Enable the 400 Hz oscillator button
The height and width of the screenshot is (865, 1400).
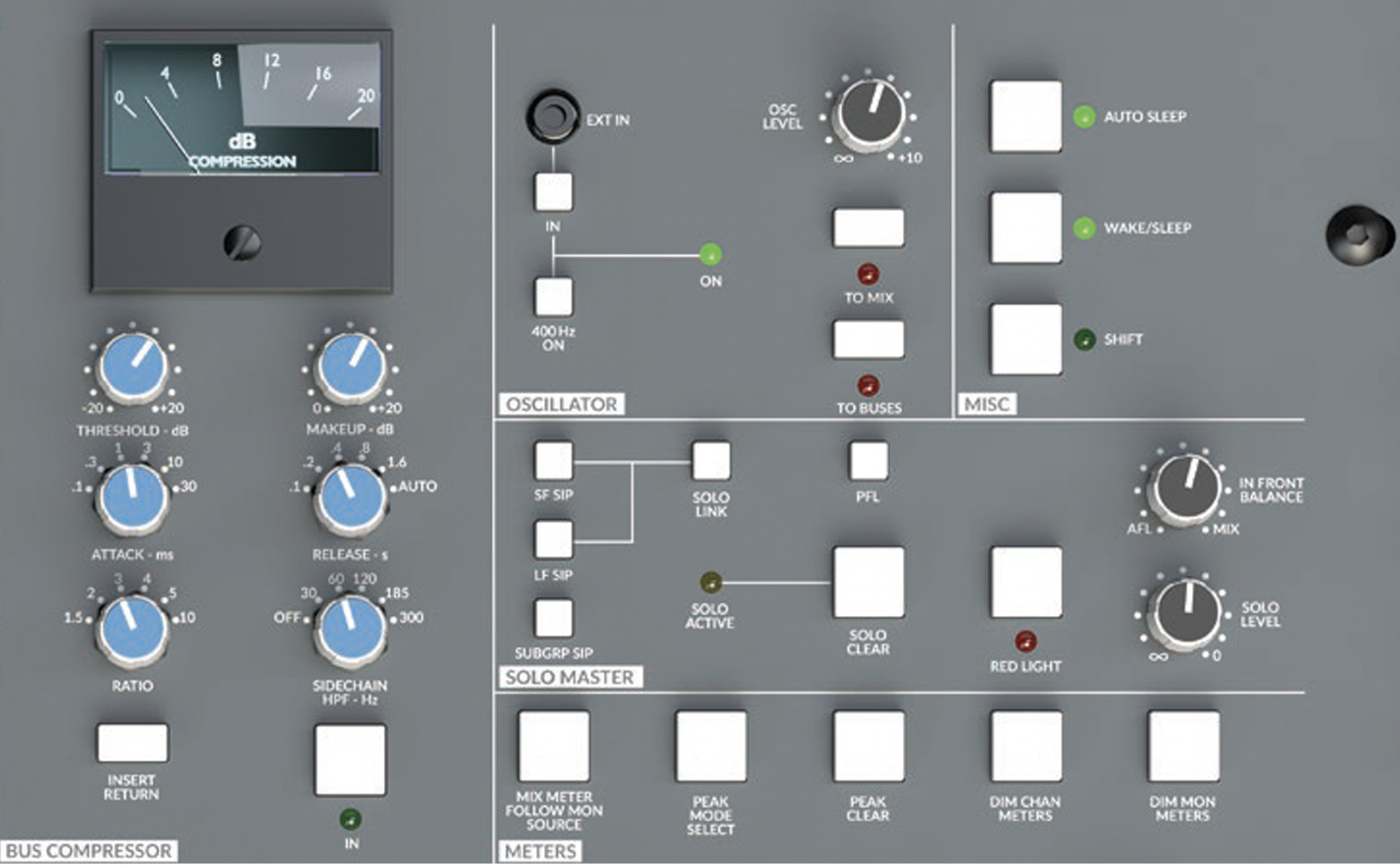click(553, 296)
